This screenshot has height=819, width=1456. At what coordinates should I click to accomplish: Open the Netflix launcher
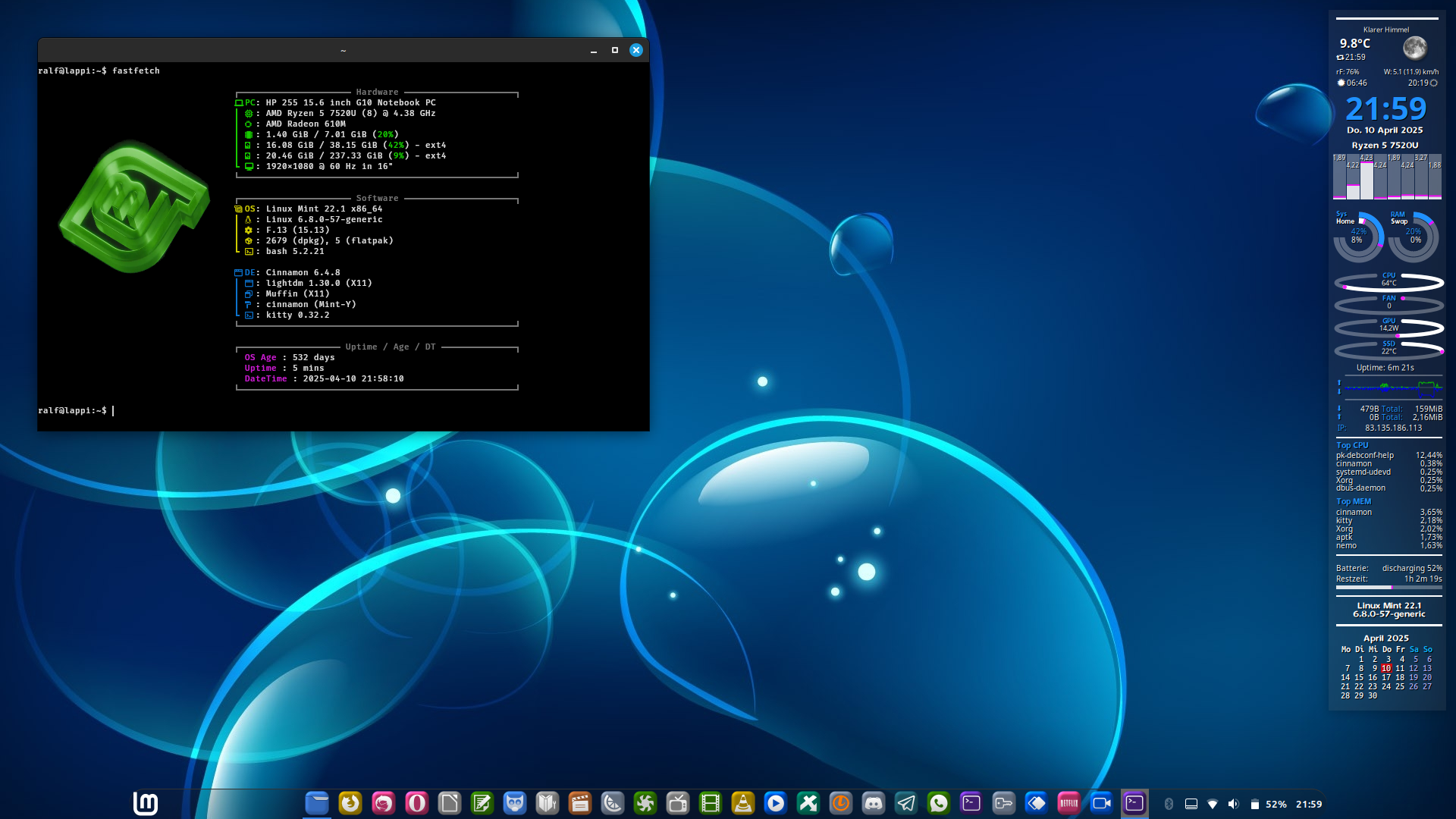[x=1068, y=803]
